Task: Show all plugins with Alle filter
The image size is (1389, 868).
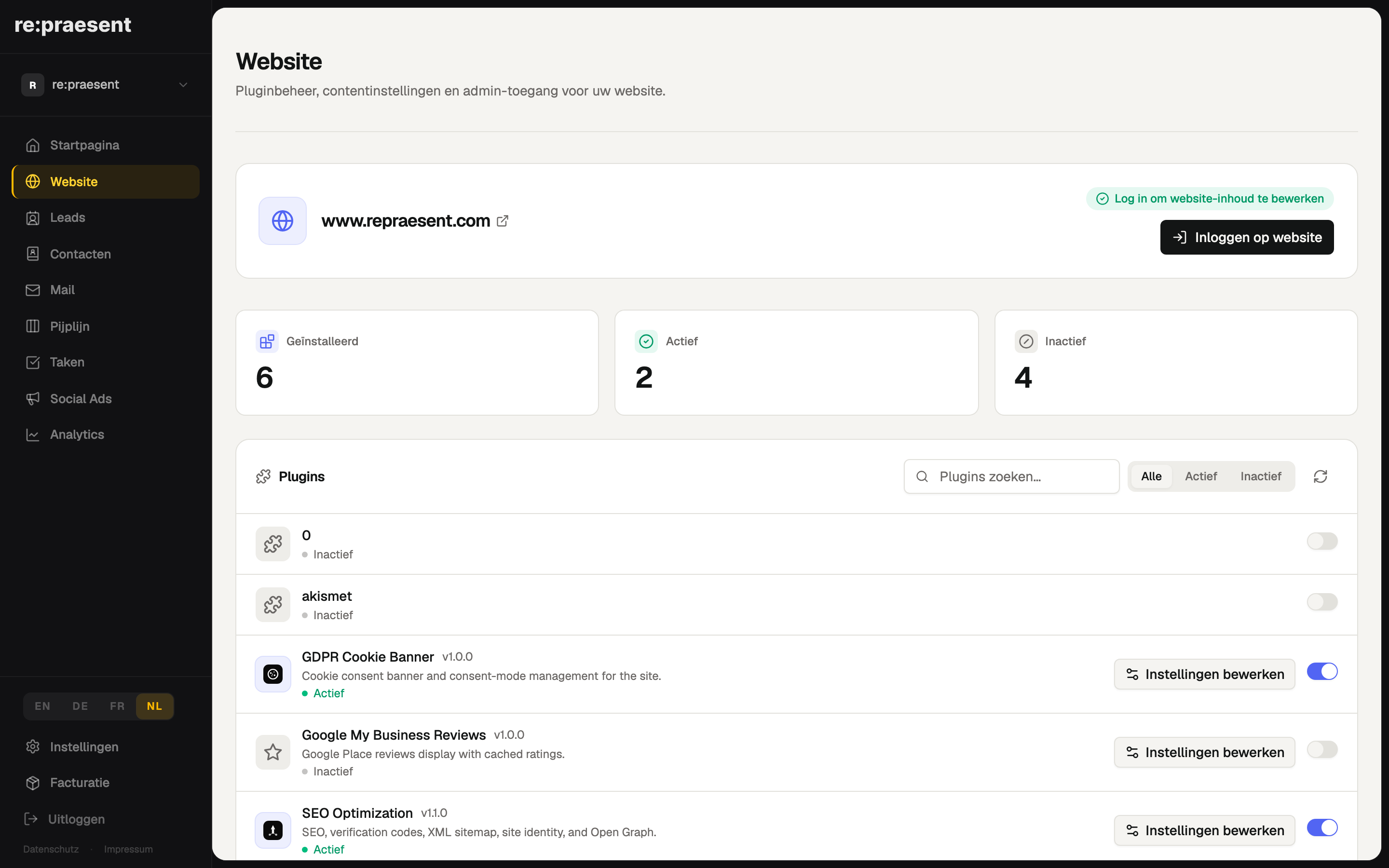Action: click(1151, 476)
